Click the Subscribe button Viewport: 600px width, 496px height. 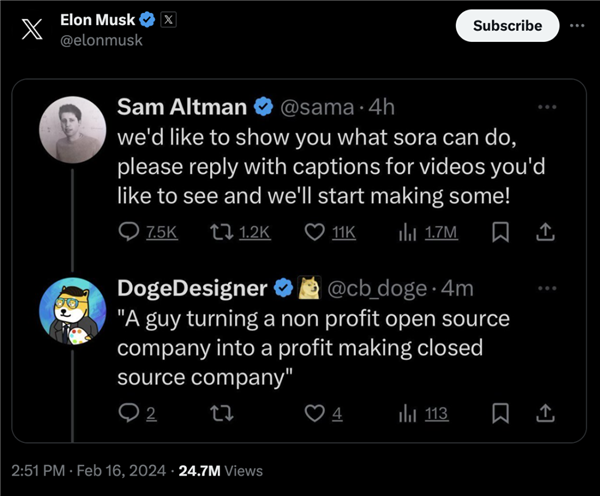click(507, 25)
